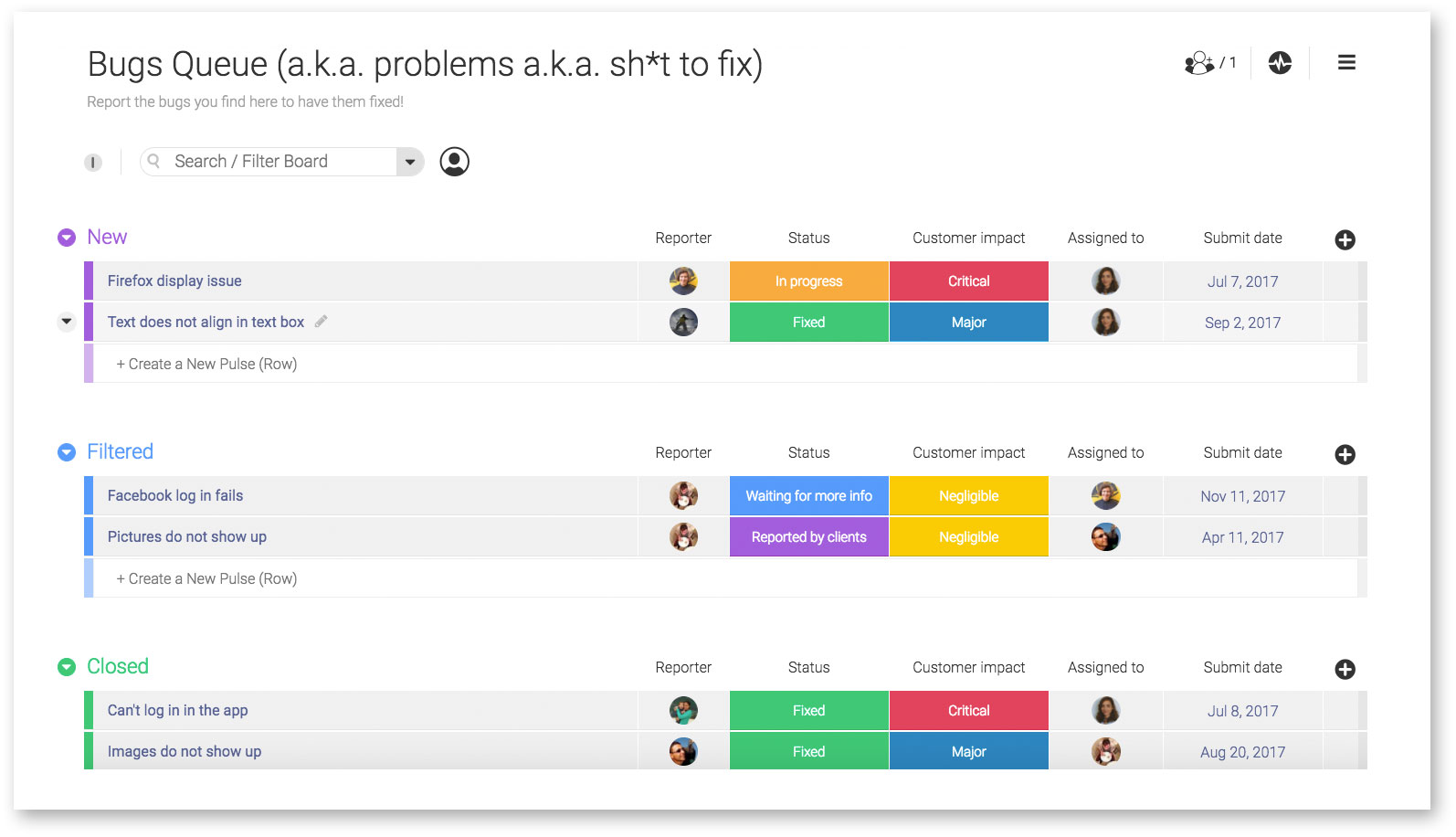Click the board subscribers icon
The width and height of the screenshot is (1456, 837).
point(1208,63)
